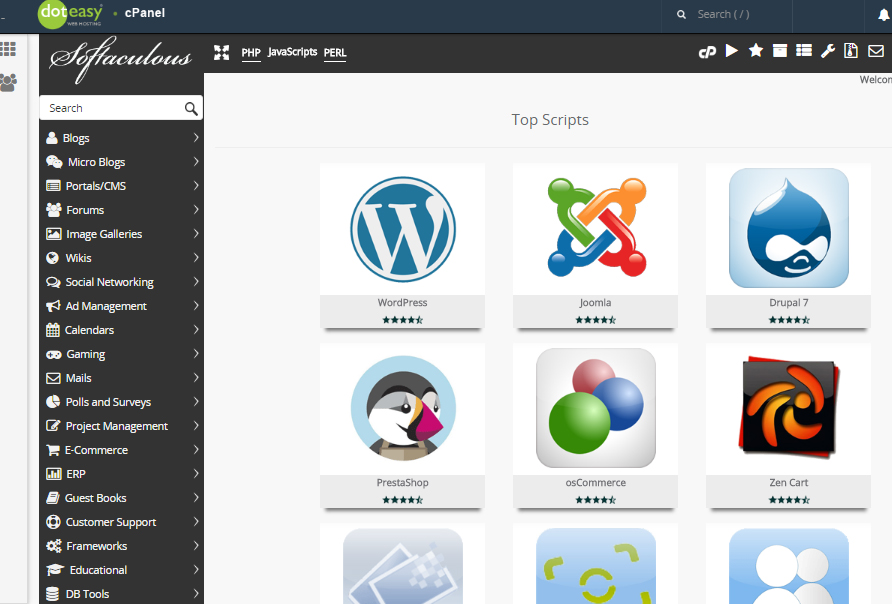892x604 pixels.
Task: Click the WordPress star rating
Action: [402, 320]
